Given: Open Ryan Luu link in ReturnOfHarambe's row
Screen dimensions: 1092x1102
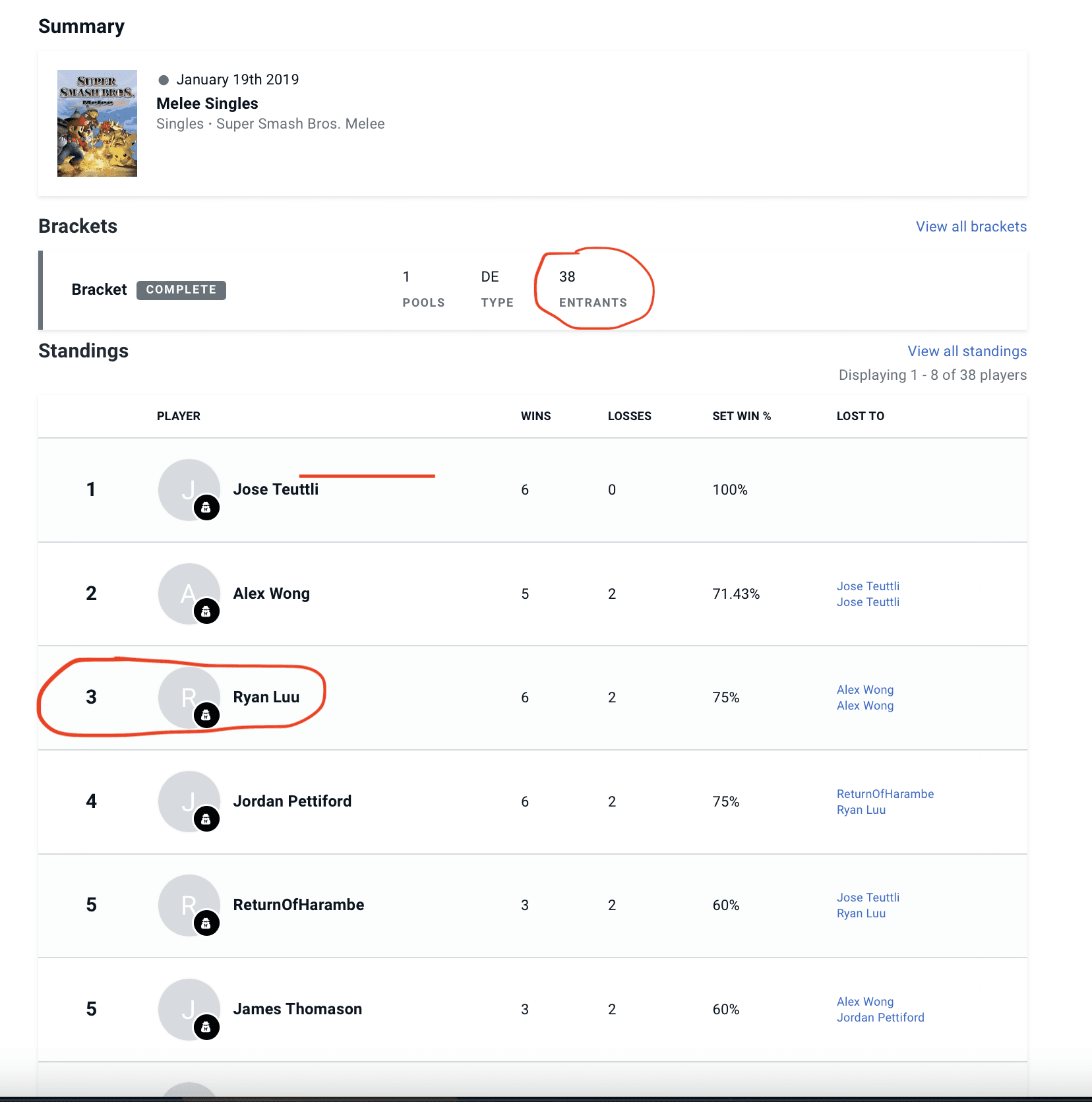Looking at the screenshot, I should 861,913.
